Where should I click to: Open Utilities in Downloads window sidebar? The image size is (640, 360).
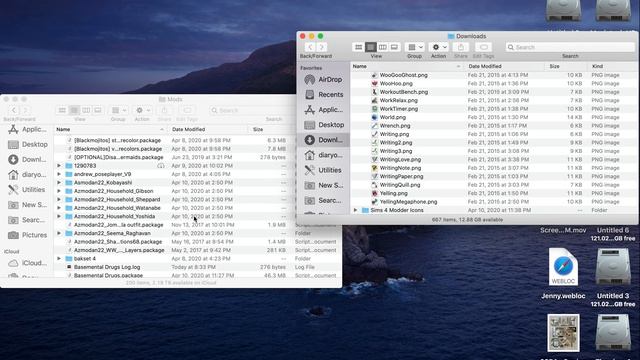pyautogui.click(x=323, y=170)
